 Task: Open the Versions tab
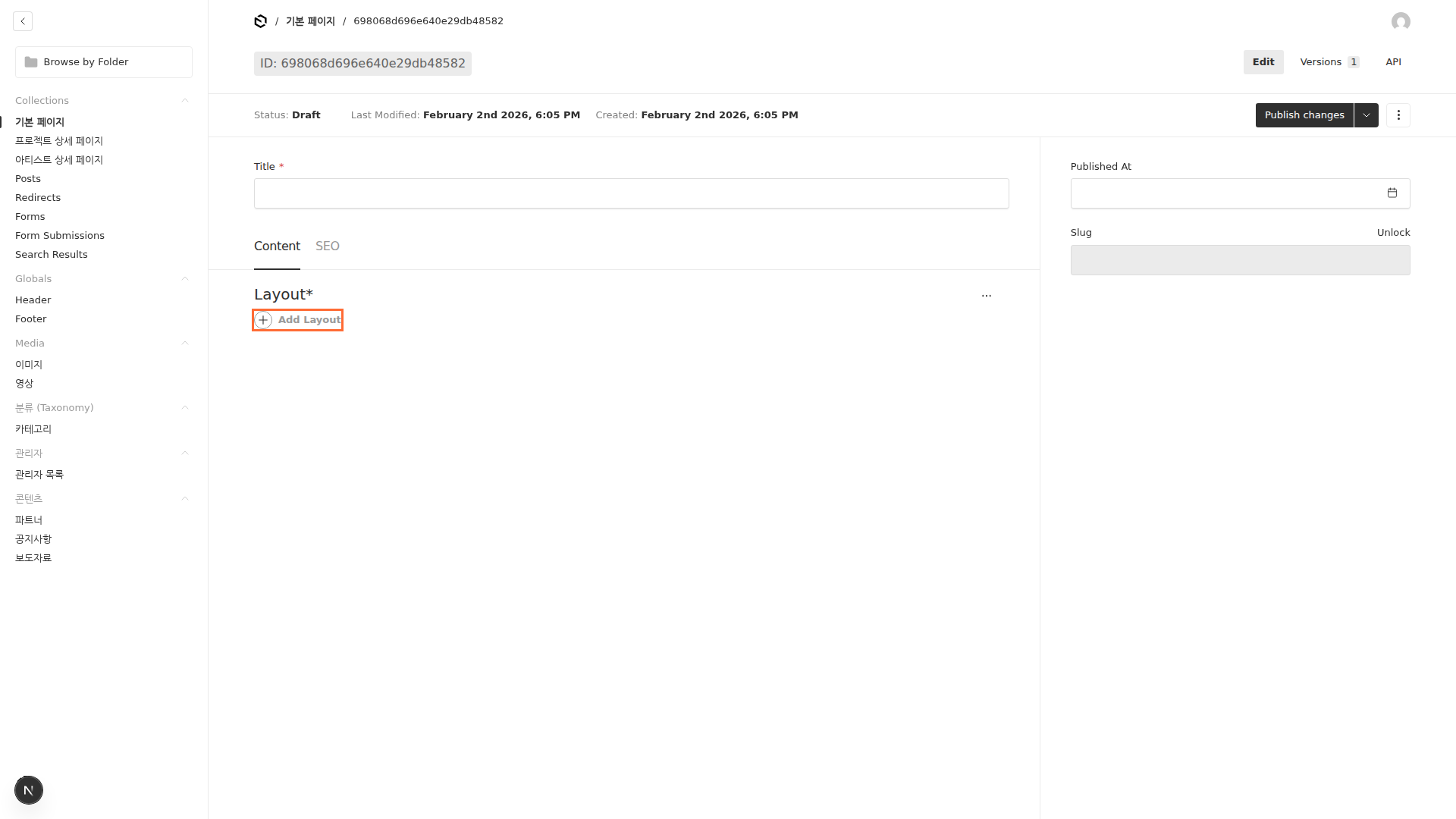pyautogui.click(x=1329, y=62)
